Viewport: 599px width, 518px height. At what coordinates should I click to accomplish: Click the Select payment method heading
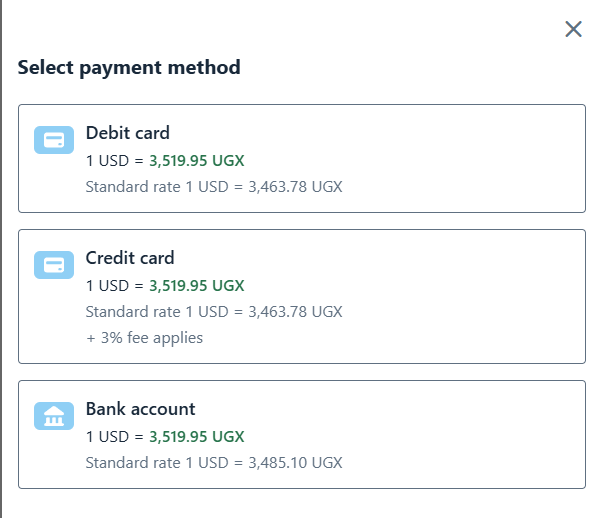click(129, 68)
